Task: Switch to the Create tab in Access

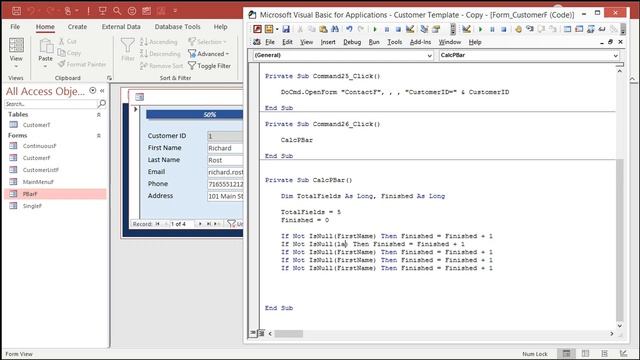Action: [77, 27]
